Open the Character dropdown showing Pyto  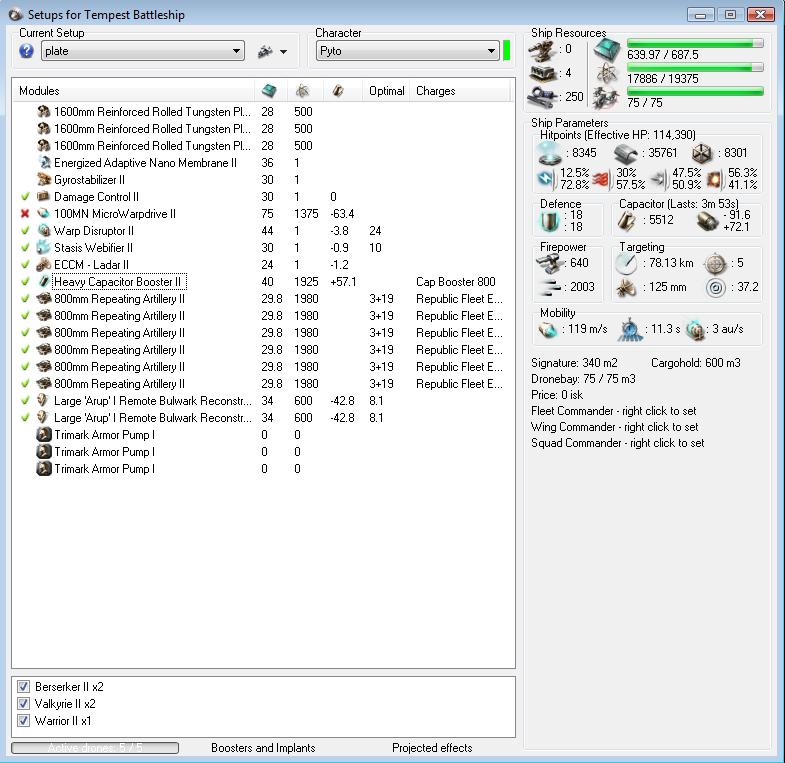click(408, 51)
